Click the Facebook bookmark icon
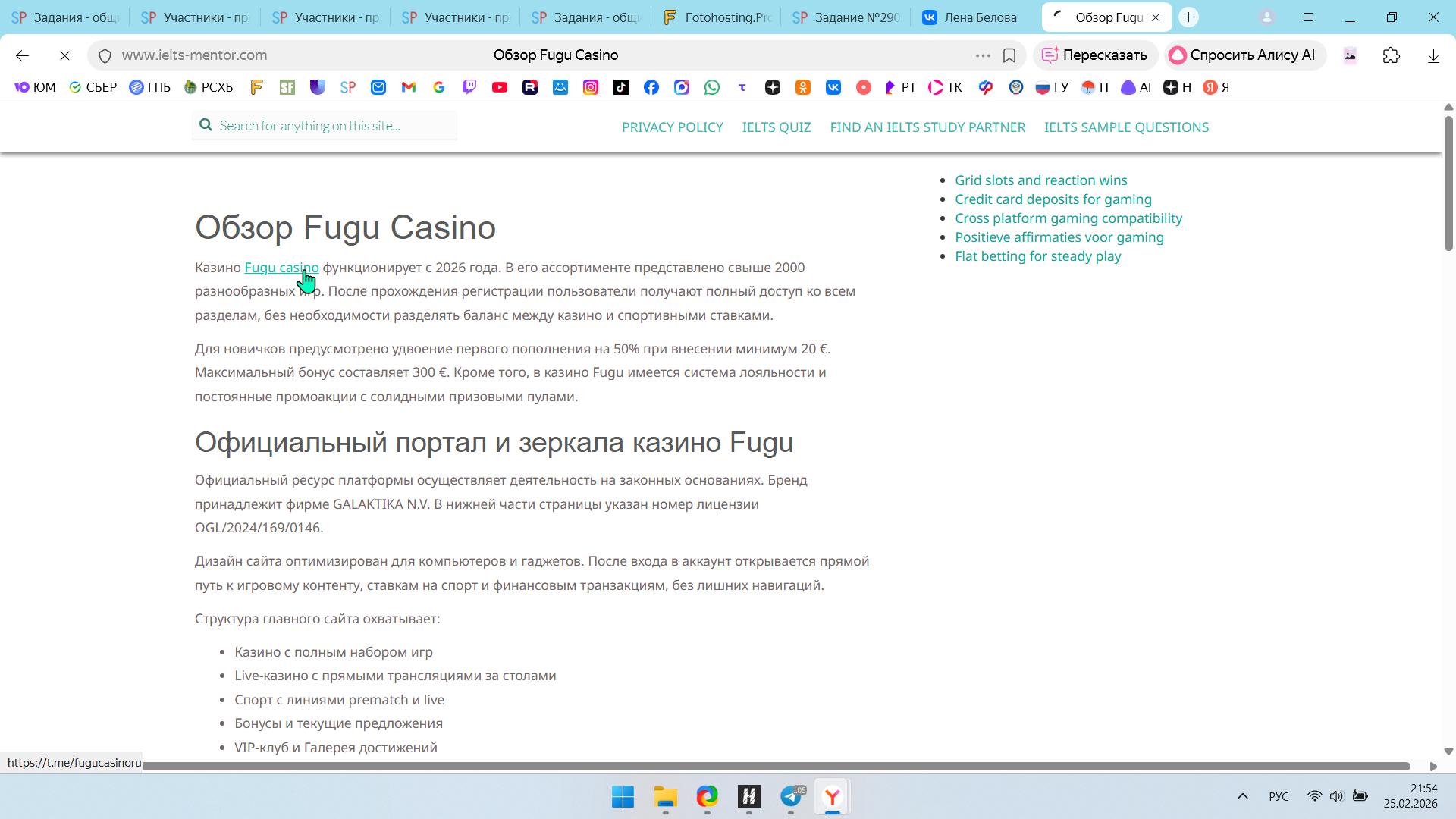The height and width of the screenshot is (819, 1456). click(651, 87)
